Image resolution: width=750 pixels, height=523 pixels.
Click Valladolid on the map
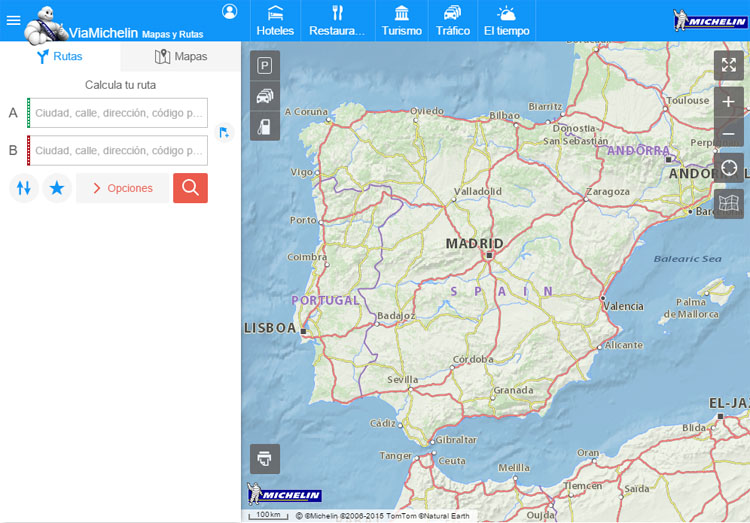click(x=477, y=191)
